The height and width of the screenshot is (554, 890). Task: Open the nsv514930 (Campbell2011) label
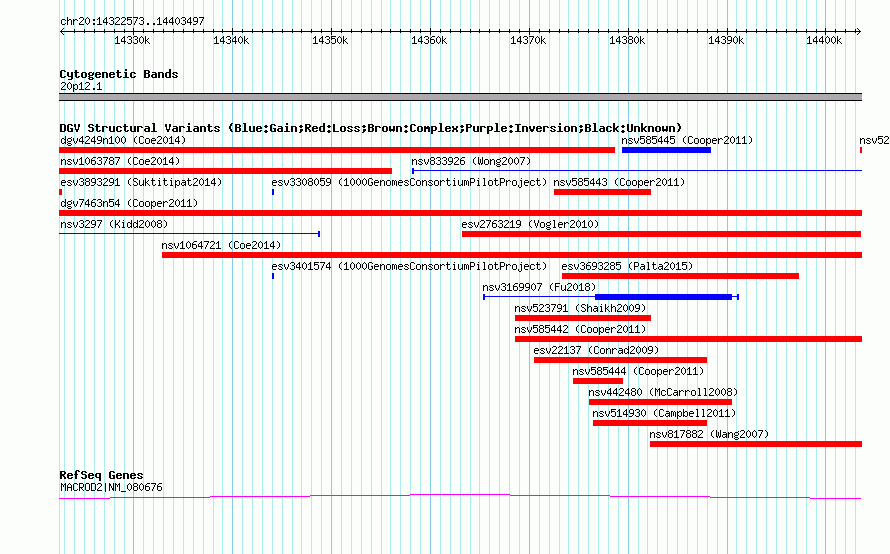point(664,413)
